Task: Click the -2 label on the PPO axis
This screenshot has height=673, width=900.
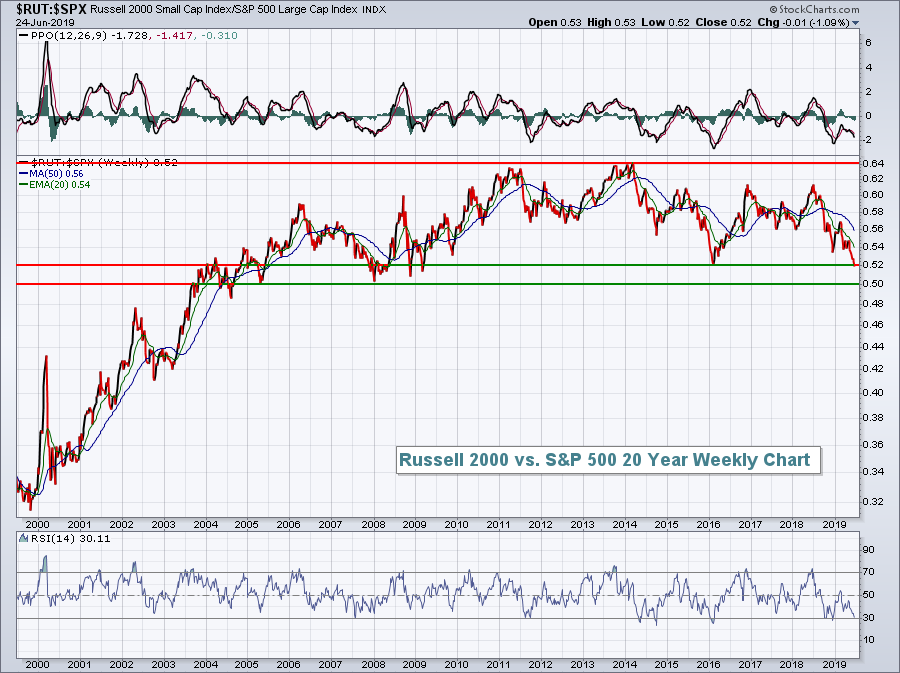Action: coord(869,140)
